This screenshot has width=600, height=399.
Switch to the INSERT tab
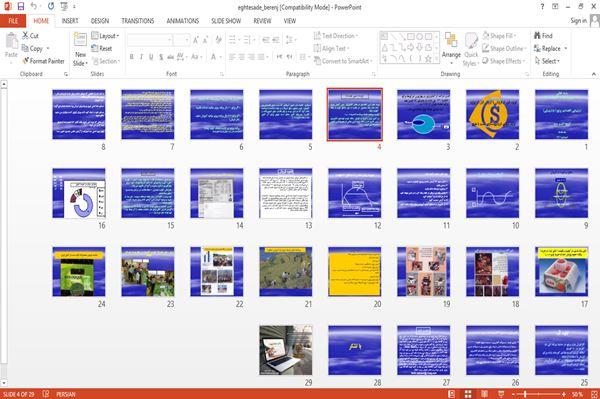70,21
